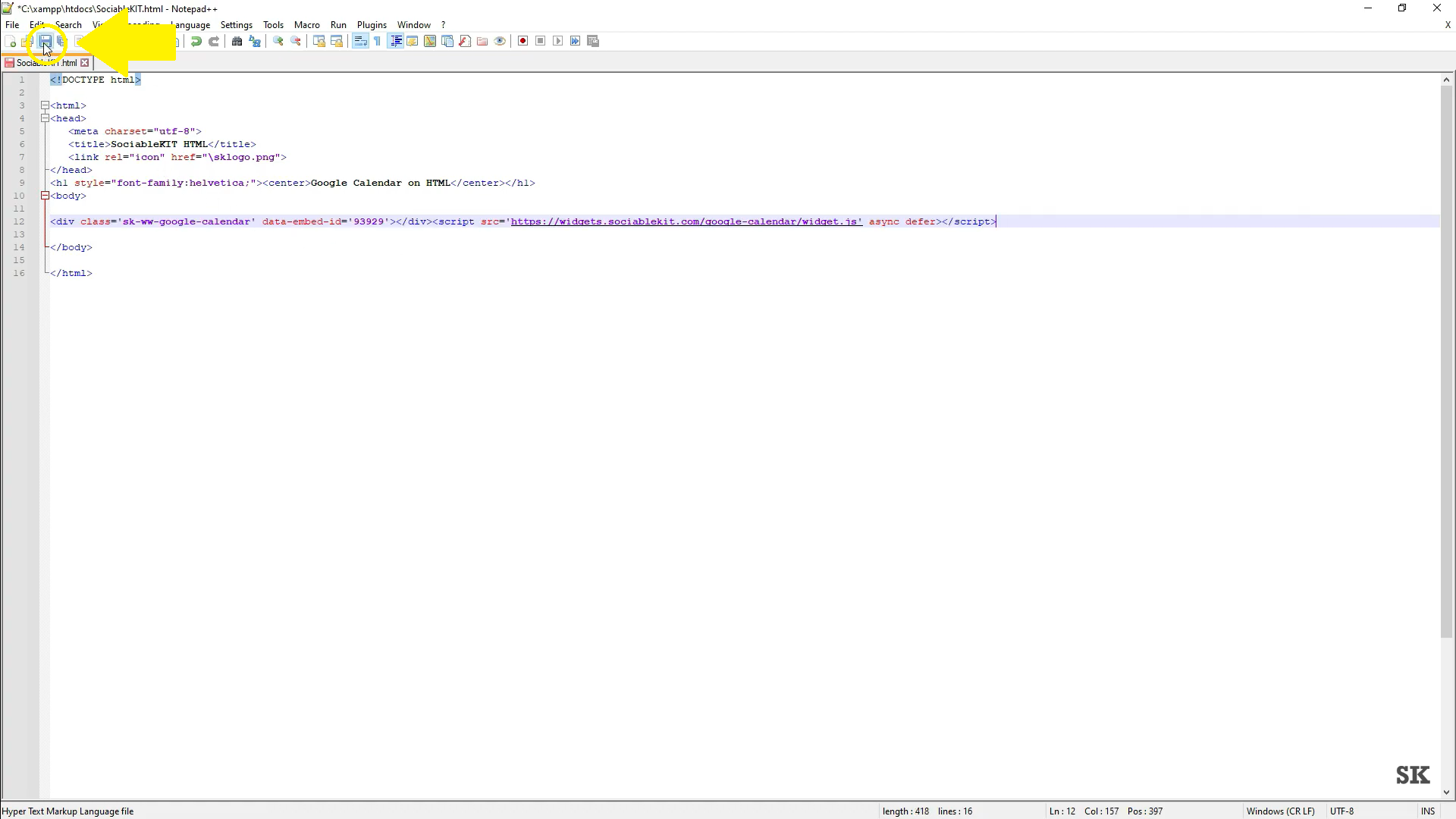
Task: Open the Run menu
Action: tap(338, 25)
